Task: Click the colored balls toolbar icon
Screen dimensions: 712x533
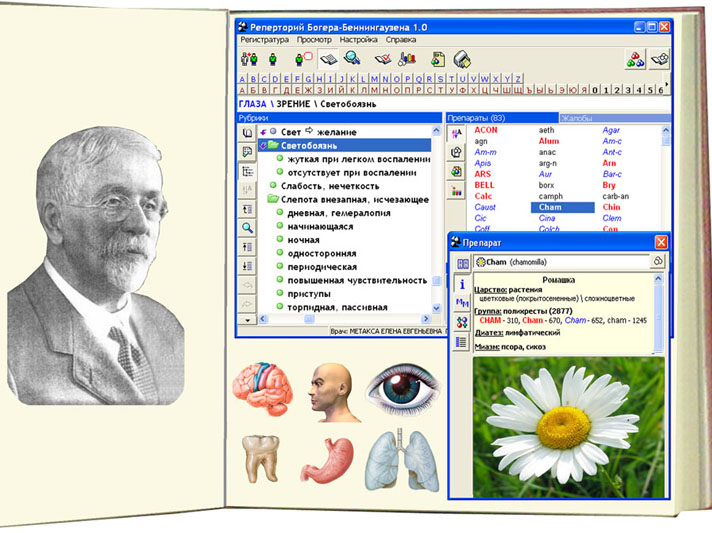Action: click(635, 59)
